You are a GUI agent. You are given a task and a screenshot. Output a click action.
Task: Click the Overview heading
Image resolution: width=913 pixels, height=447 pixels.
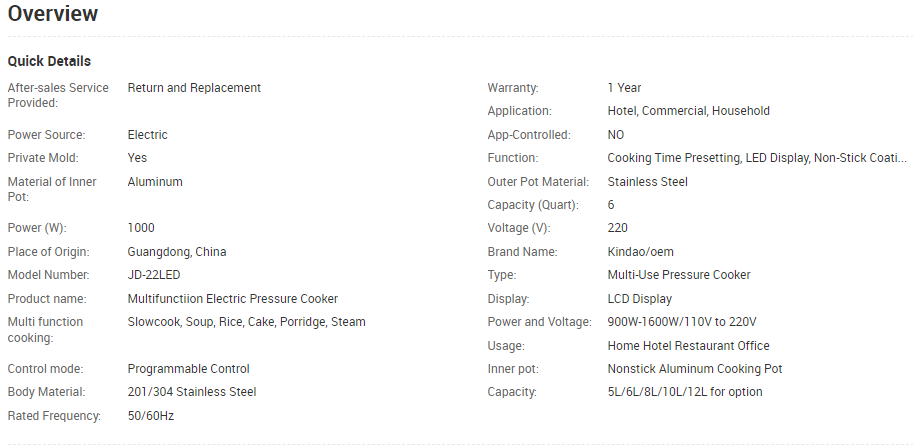[x=53, y=14]
